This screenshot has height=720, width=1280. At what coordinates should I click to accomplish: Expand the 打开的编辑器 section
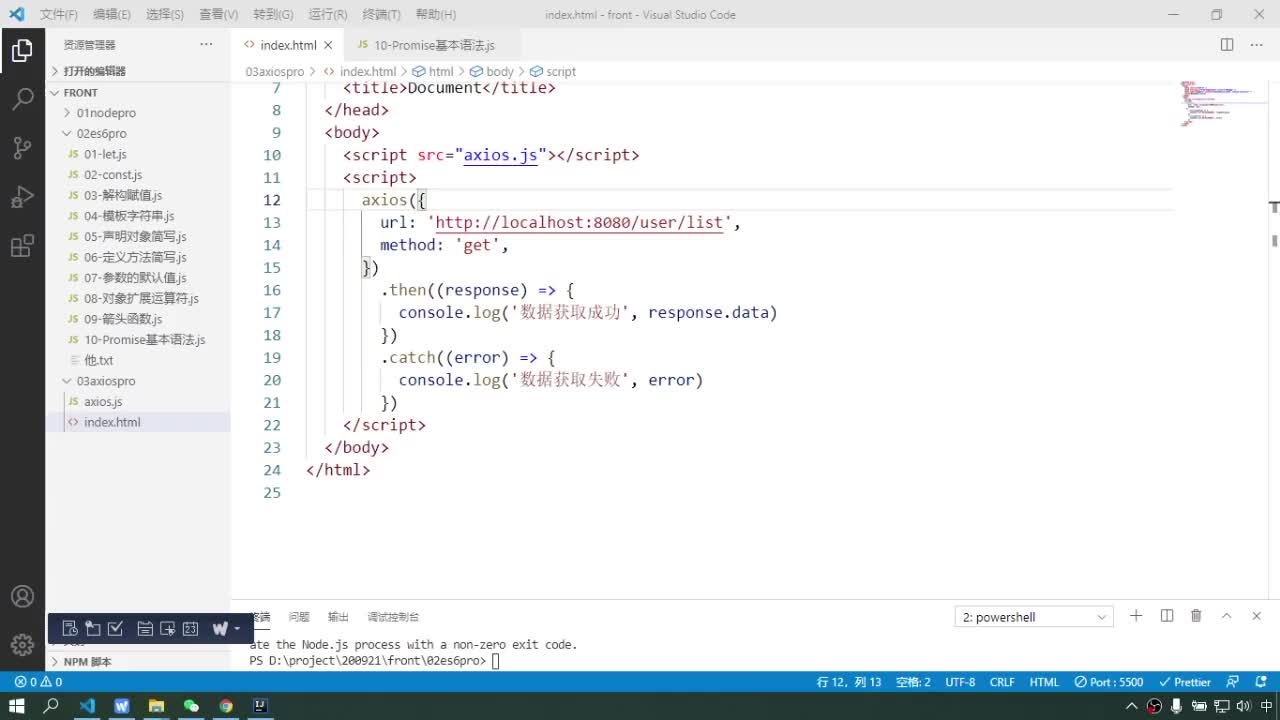[x=138, y=71]
